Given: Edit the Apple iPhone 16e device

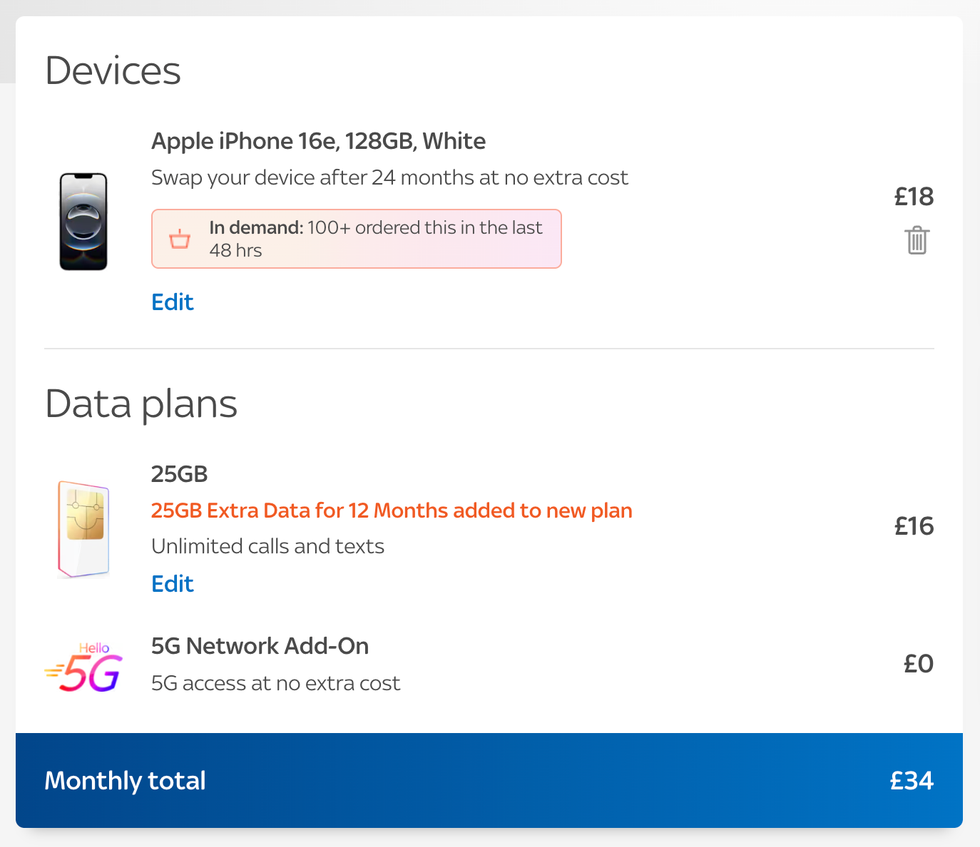Looking at the screenshot, I should click(x=172, y=301).
